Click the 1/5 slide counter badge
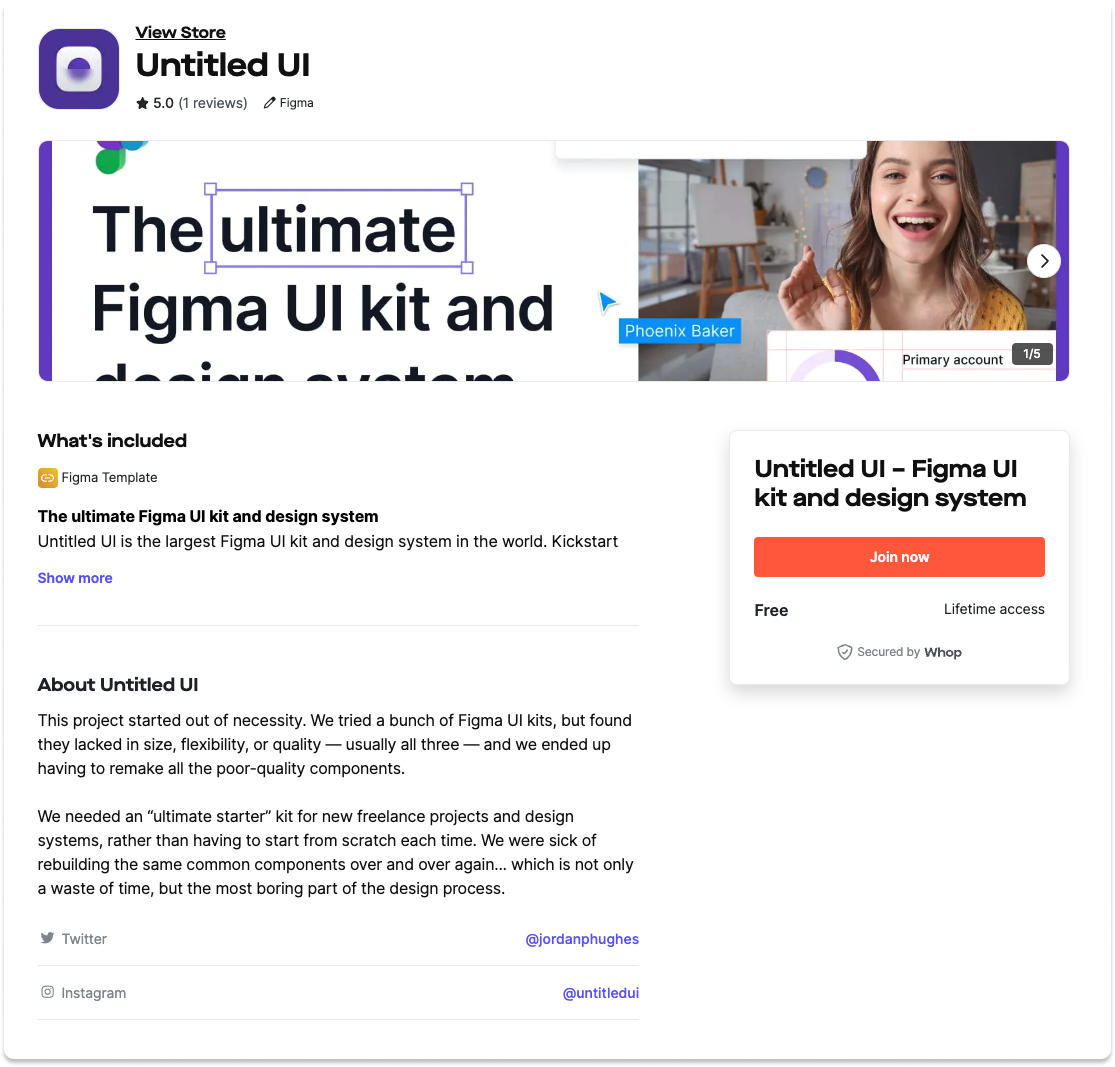This screenshot has width=1115, height=1067. (1032, 354)
